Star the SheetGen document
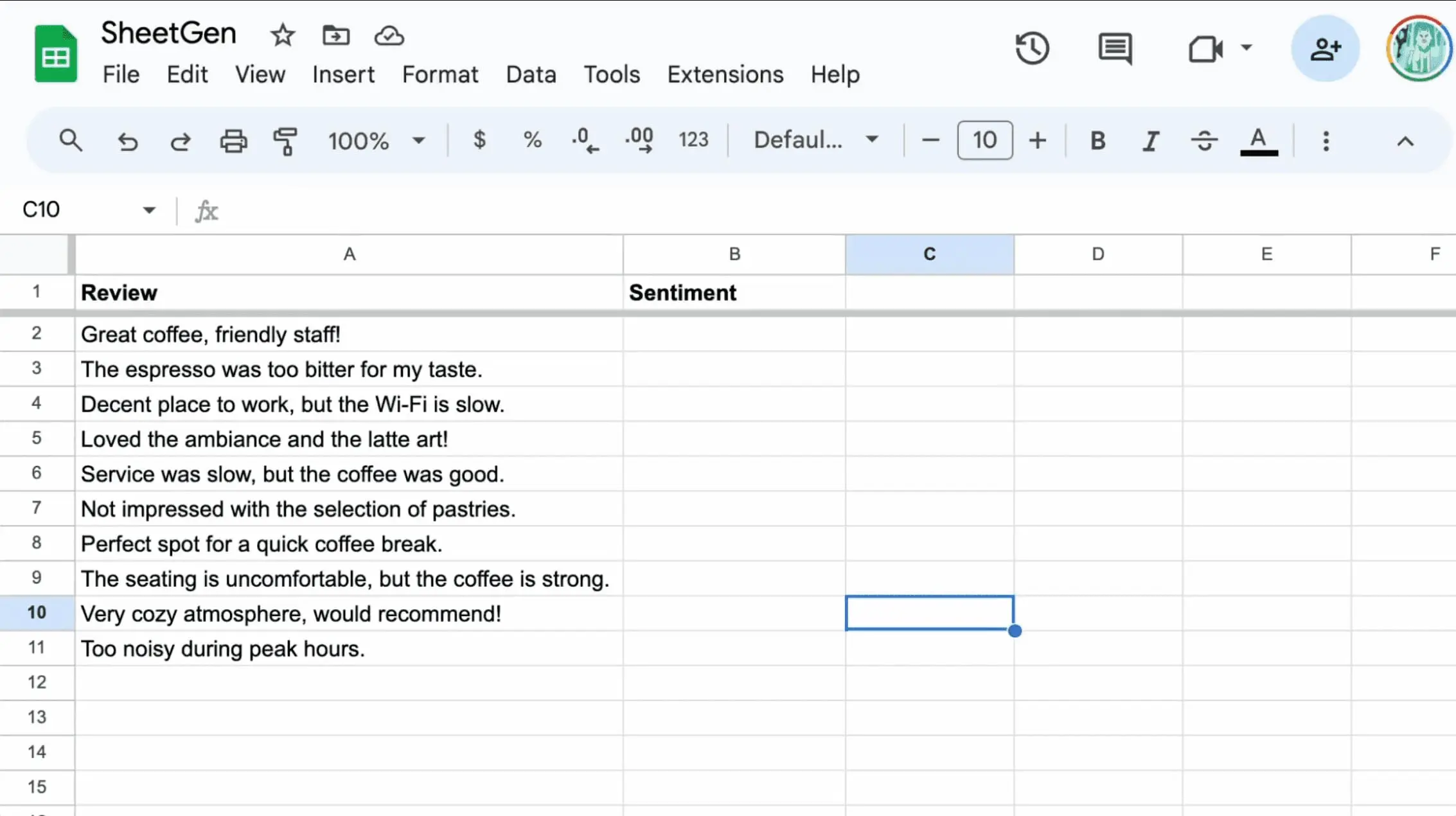The height and width of the screenshot is (816, 1456). (282, 35)
